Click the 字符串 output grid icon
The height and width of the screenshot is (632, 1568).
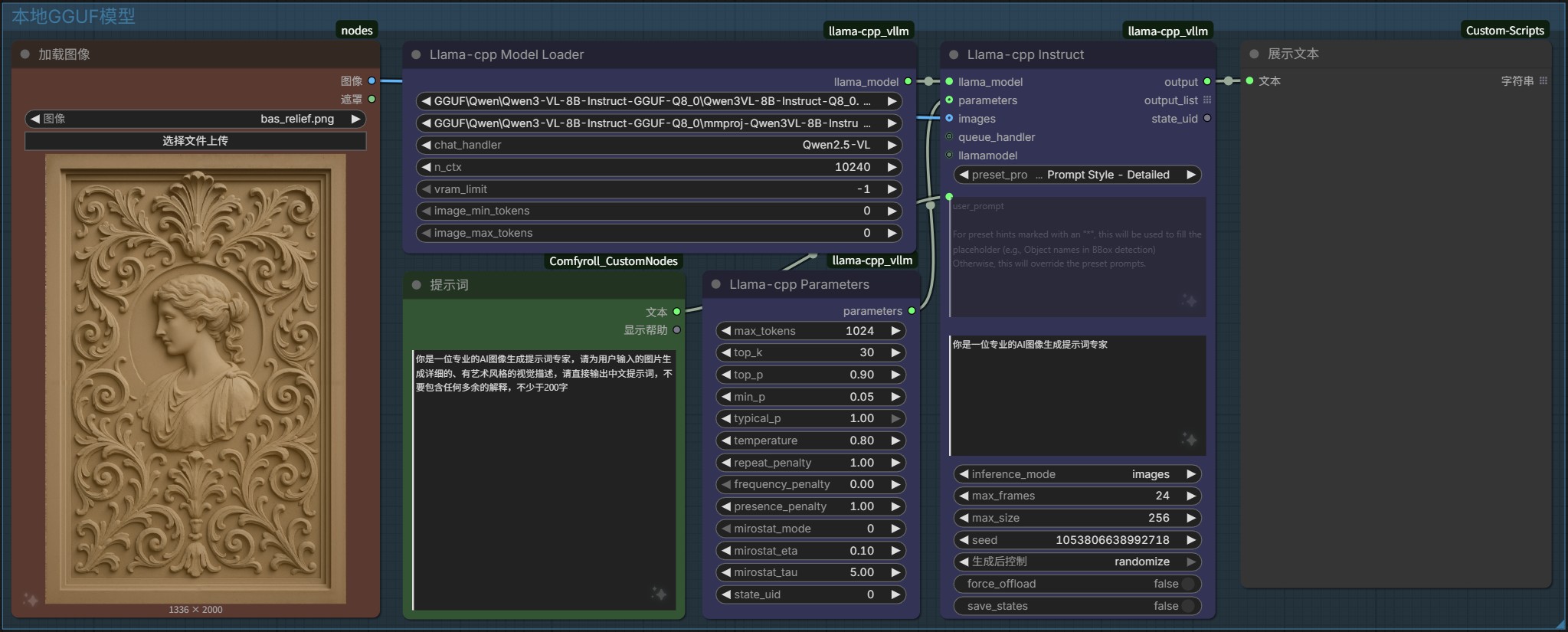(x=1543, y=80)
